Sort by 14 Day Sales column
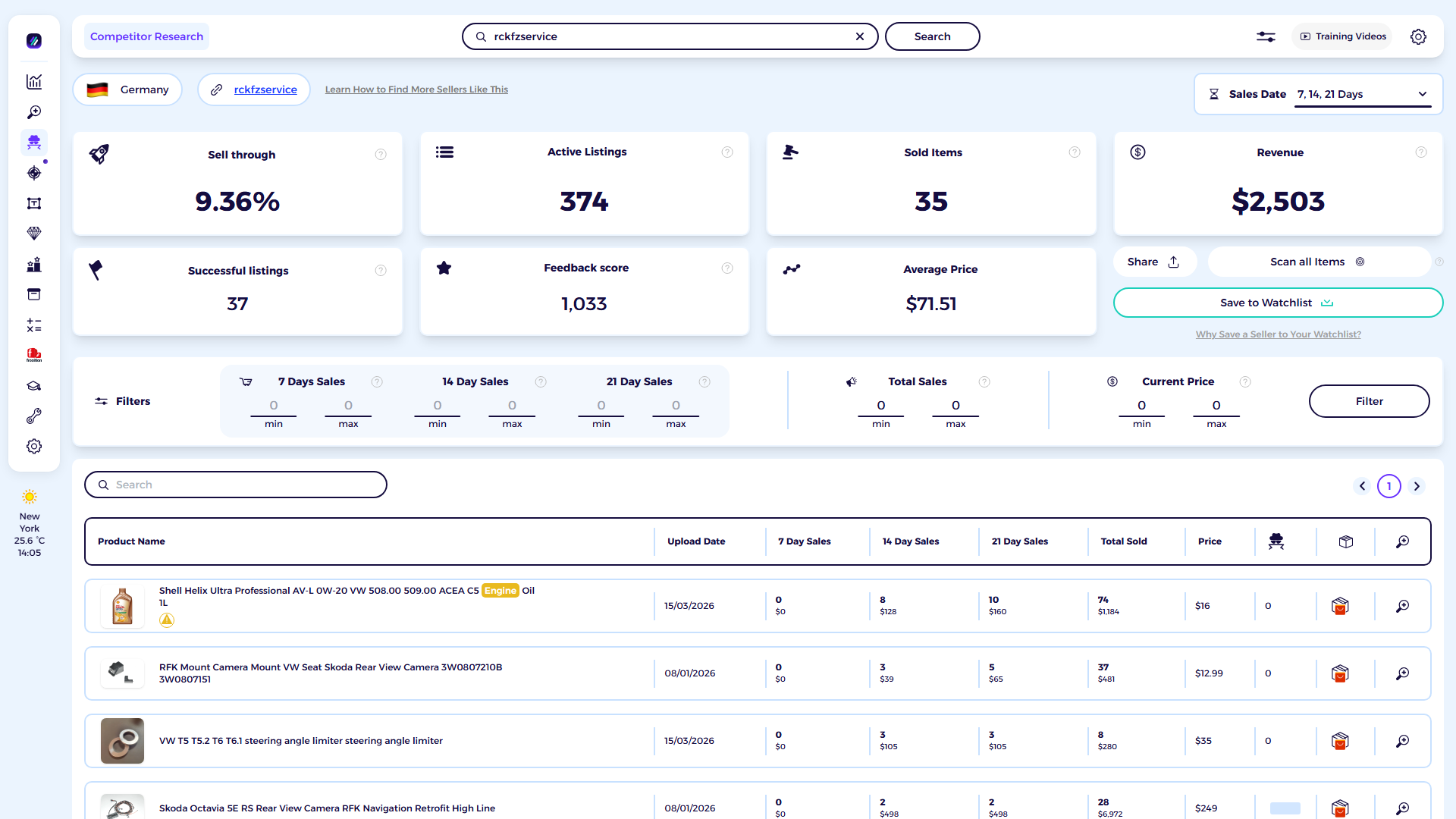 coord(911,541)
